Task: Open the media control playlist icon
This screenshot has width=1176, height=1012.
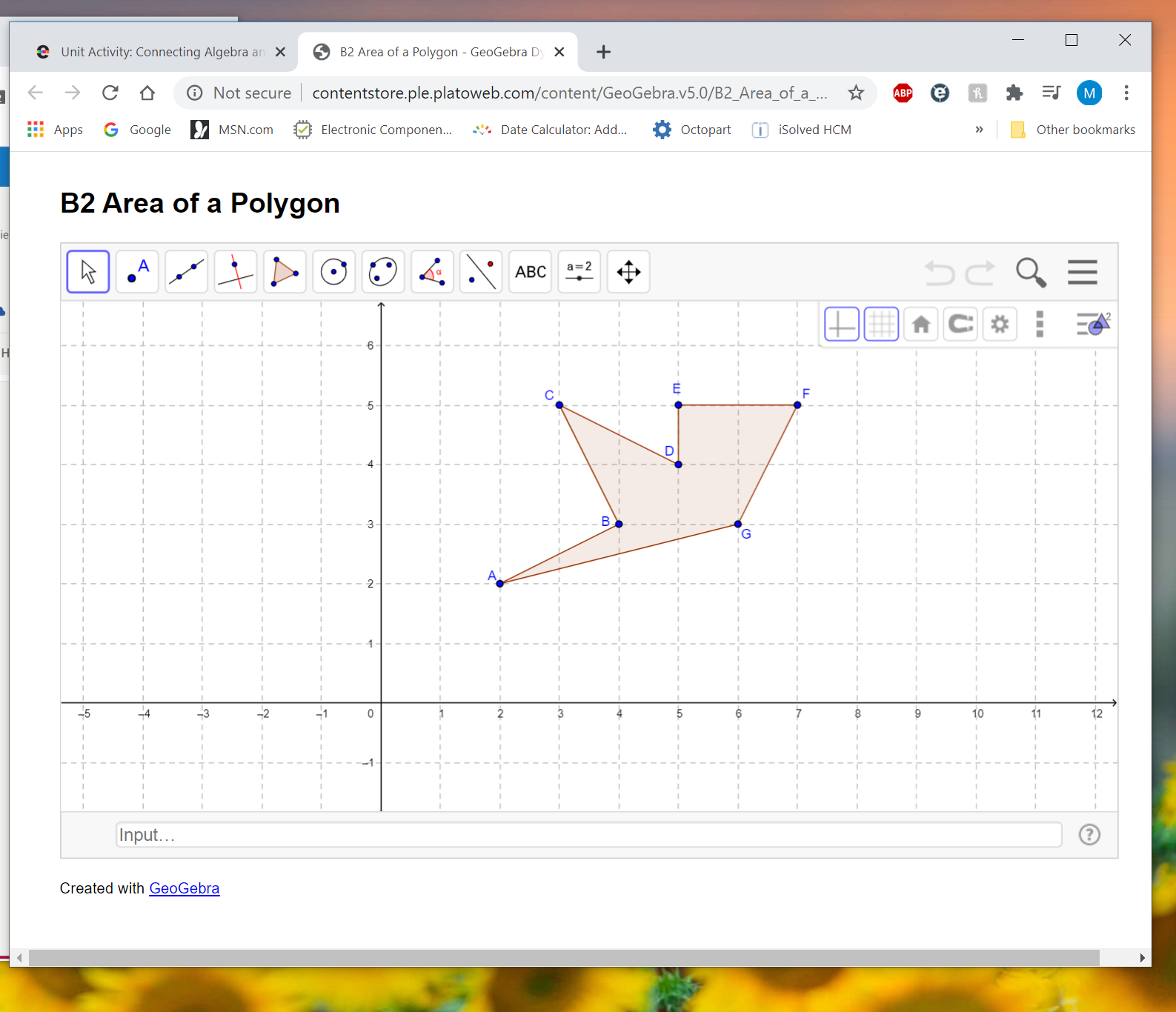Action: 1051,93
